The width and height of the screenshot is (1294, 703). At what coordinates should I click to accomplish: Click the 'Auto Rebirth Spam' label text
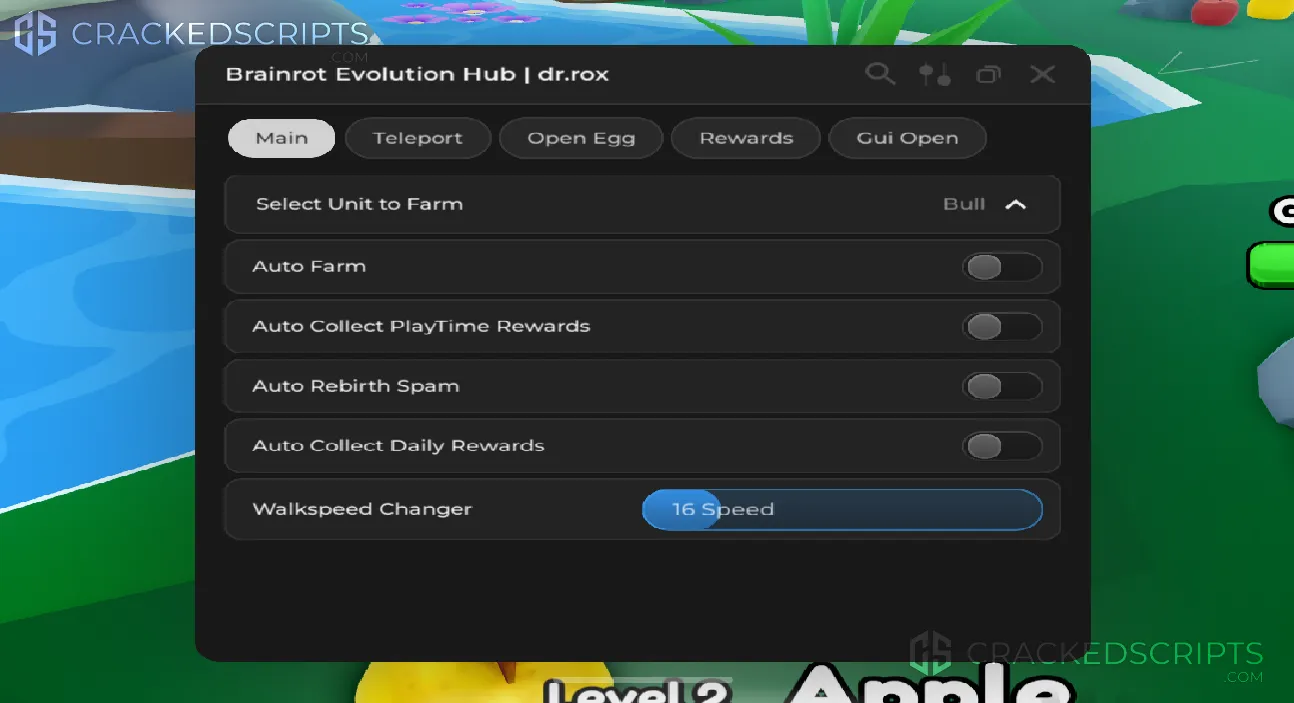click(x=356, y=386)
